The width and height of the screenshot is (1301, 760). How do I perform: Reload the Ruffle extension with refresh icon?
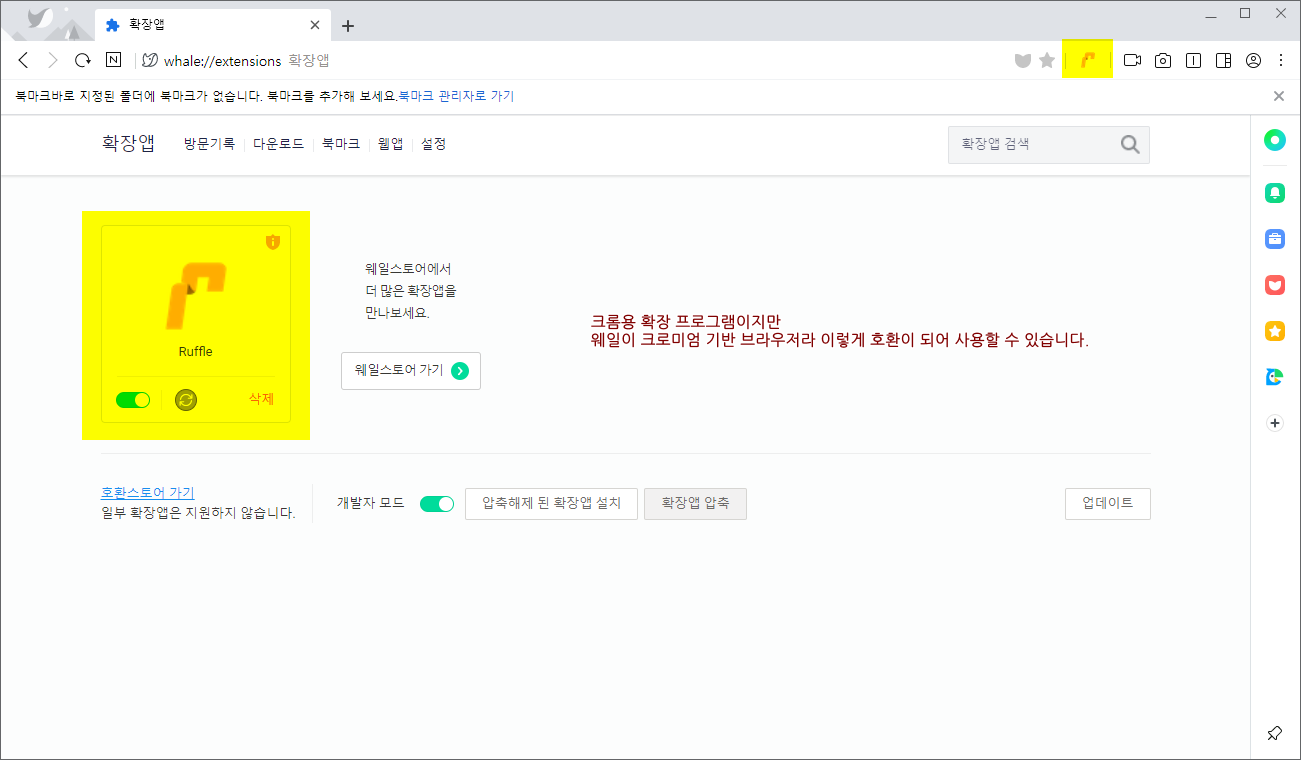pyautogui.click(x=185, y=400)
